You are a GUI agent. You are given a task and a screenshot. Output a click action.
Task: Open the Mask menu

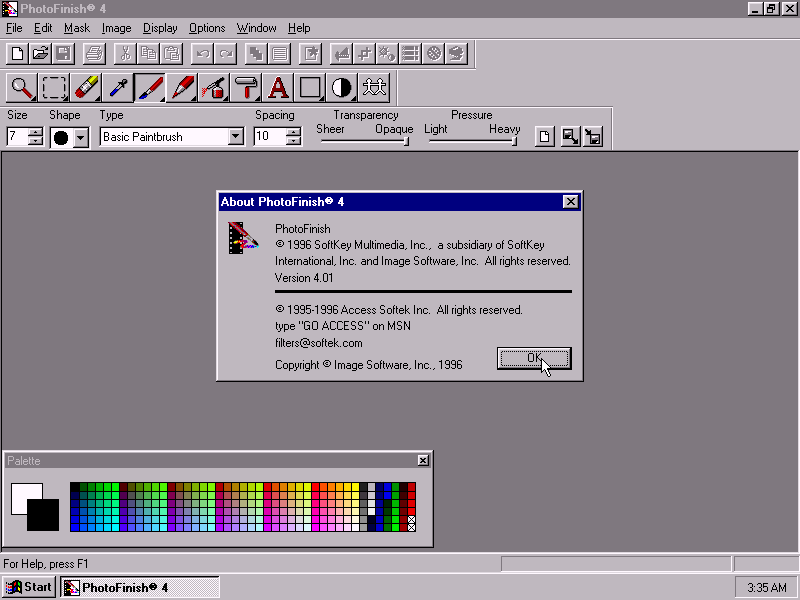(x=77, y=28)
